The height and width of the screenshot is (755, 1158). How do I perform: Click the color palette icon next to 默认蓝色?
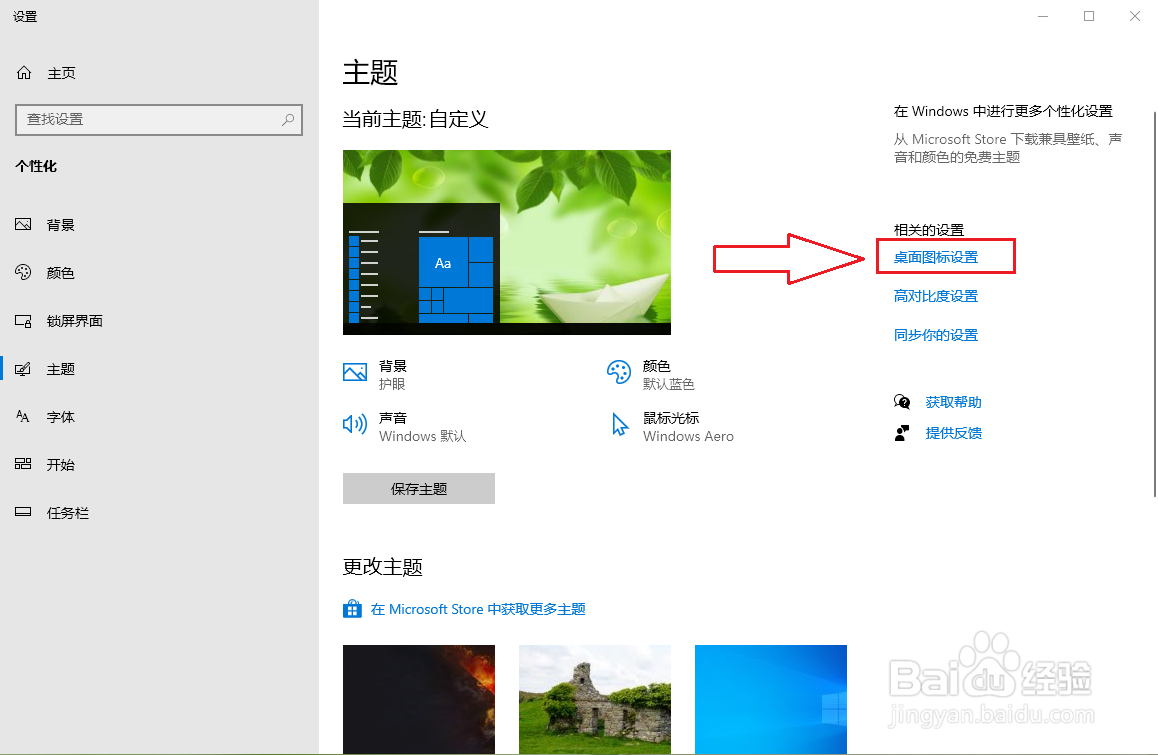point(619,372)
